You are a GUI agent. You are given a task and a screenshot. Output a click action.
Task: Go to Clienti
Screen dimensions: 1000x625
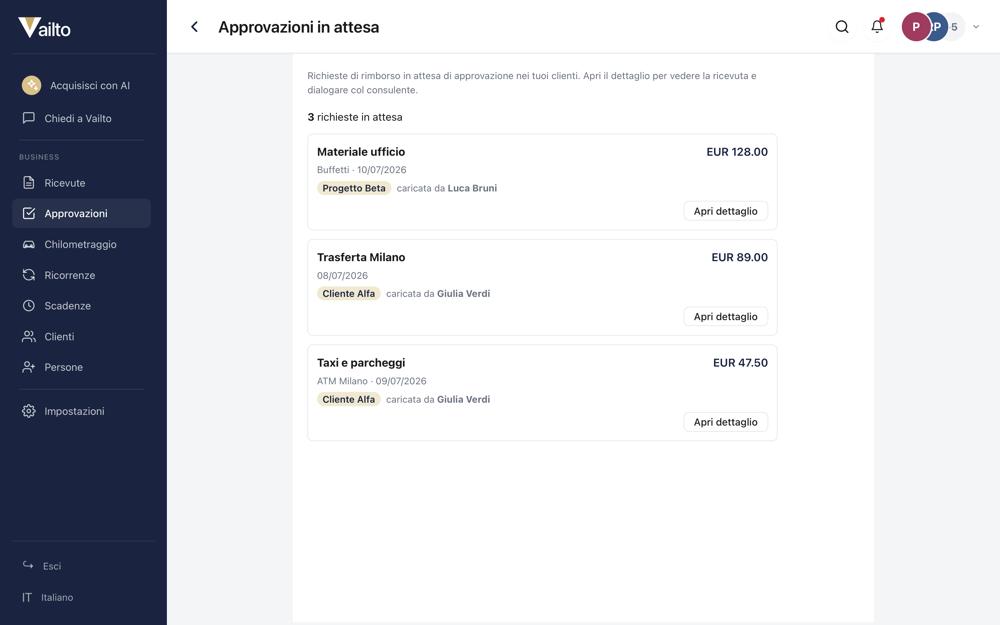tap(82, 336)
